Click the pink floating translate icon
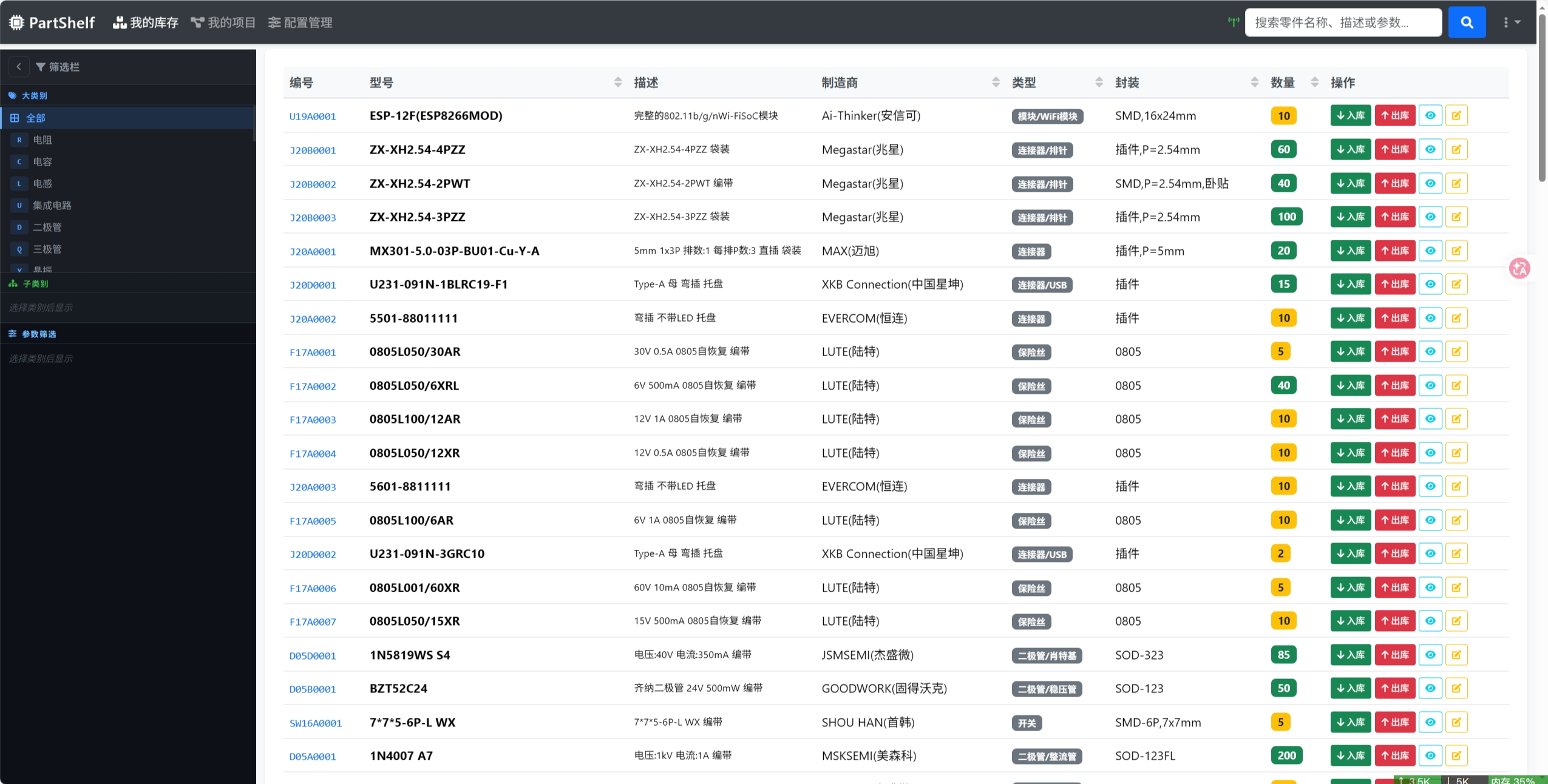Image resolution: width=1548 pixels, height=784 pixels. tap(1519, 268)
